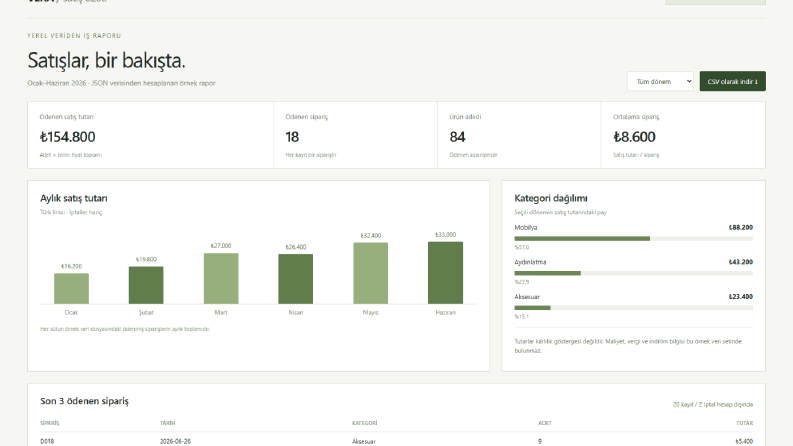Select the Aksesuar category progress bar
Image resolution: width=793 pixels, height=446 pixels.
pyautogui.click(x=633, y=307)
